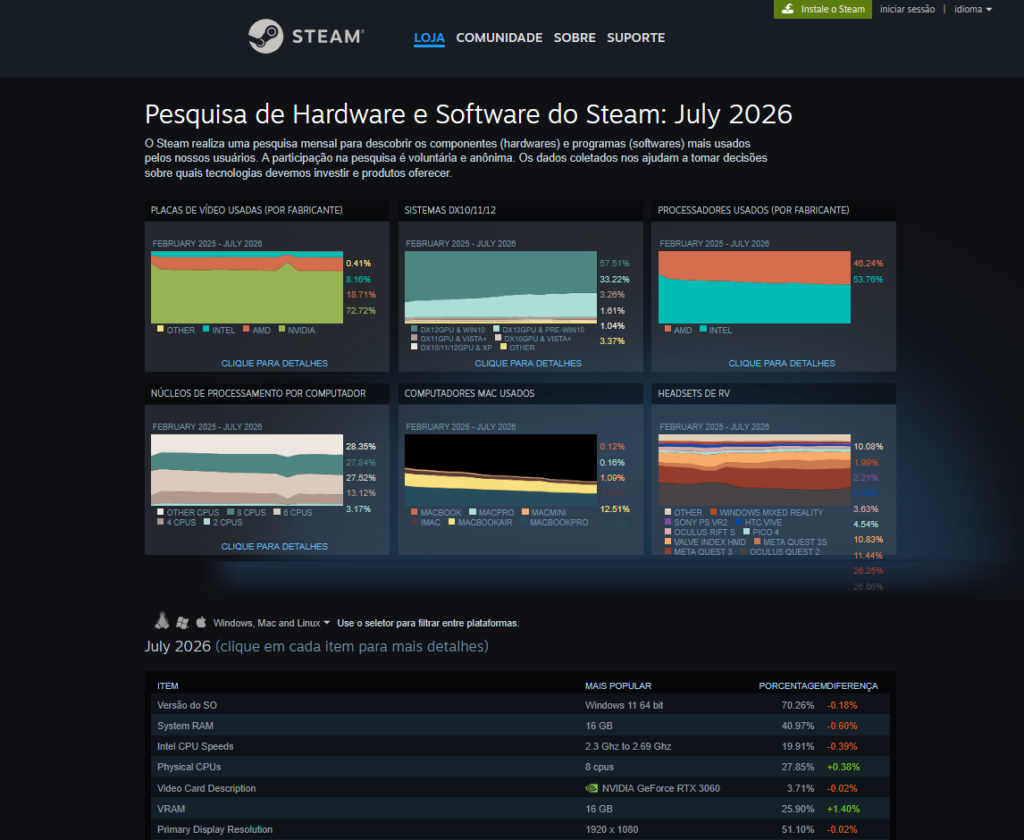
Task: Click the DX12GPU & WIN10 legend swatch
Action: (414, 329)
